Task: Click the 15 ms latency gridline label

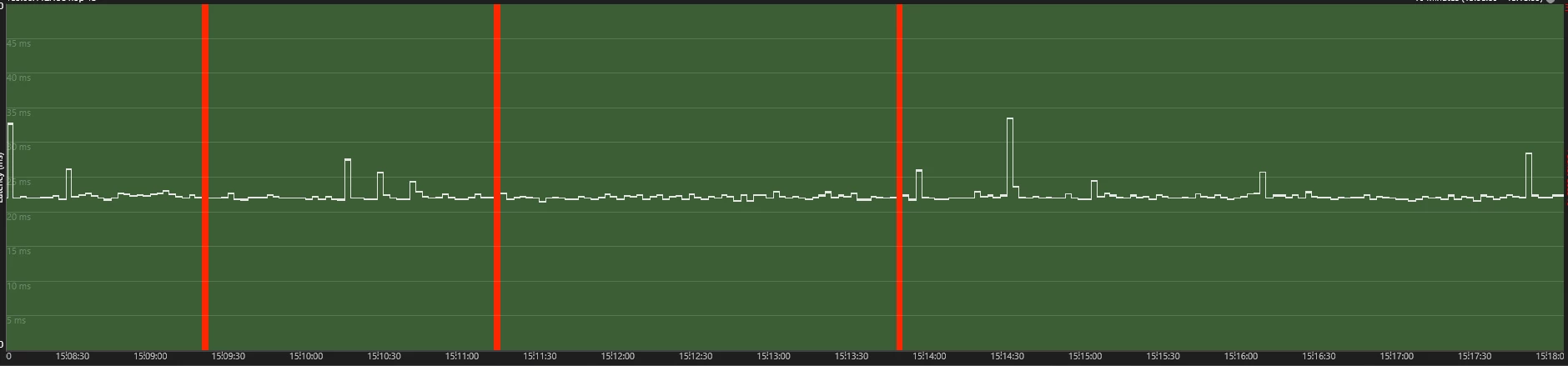Action: click(x=18, y=251)
